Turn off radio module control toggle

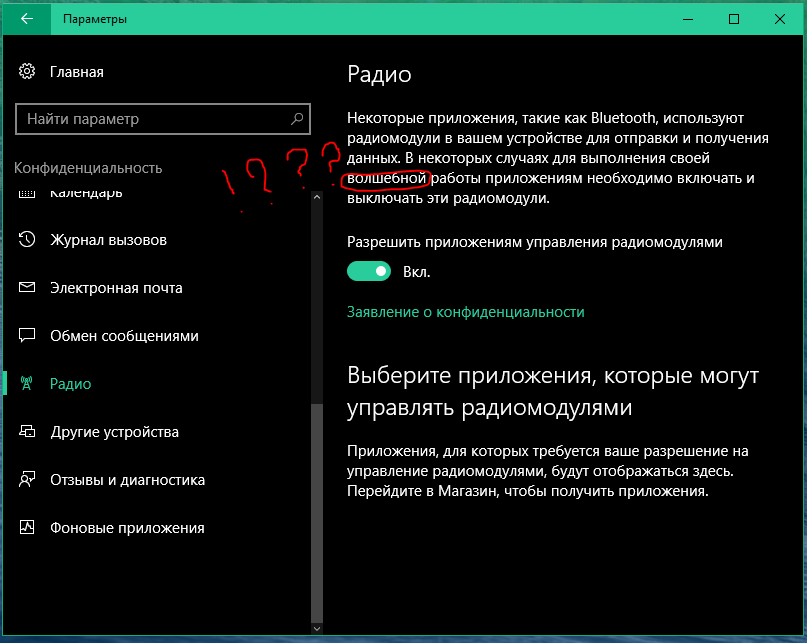click(369, 271)
